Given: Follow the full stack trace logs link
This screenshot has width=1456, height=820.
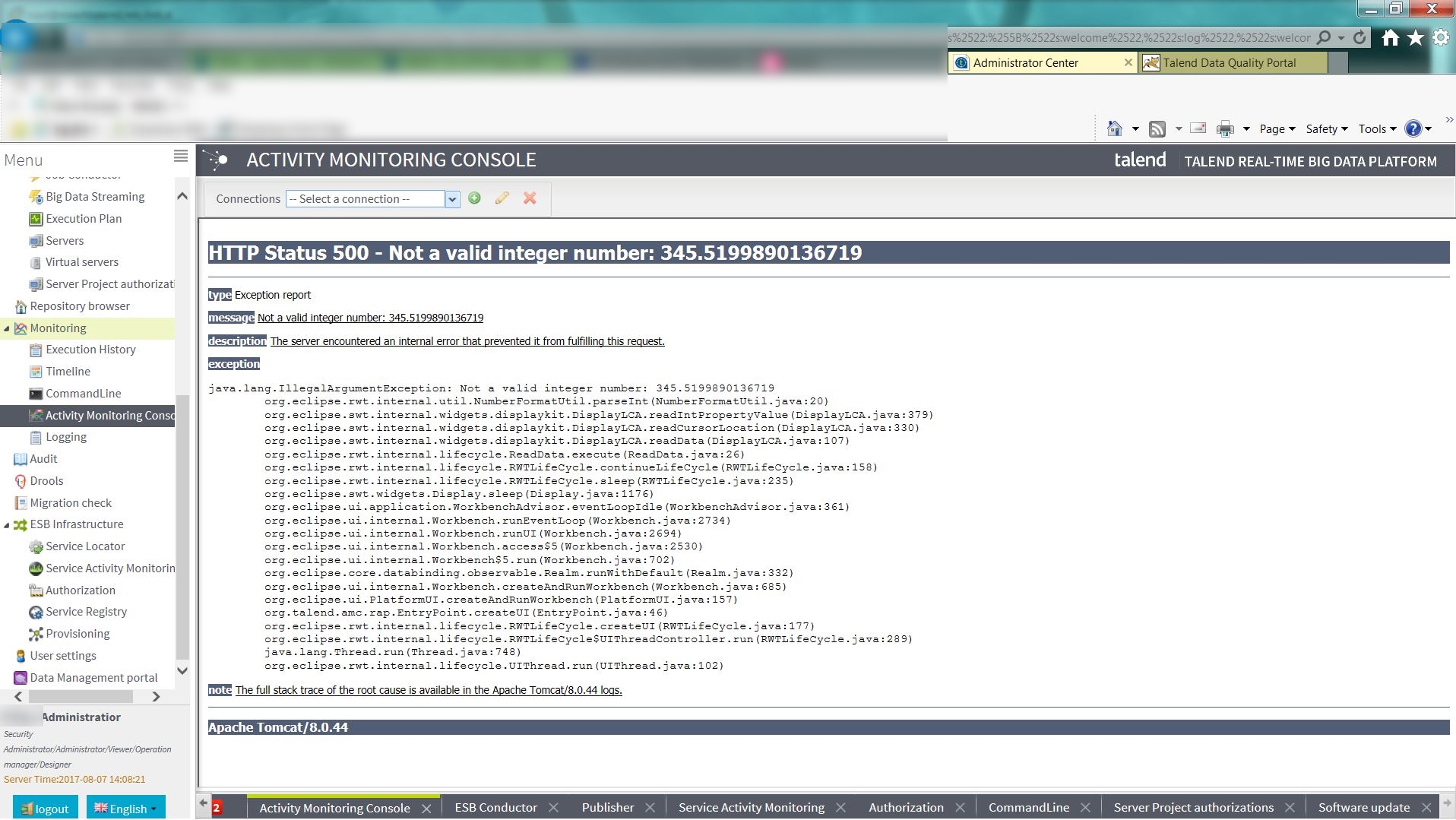Looking at the screenshot, I should pyautogui.click(x=428, y=689).
